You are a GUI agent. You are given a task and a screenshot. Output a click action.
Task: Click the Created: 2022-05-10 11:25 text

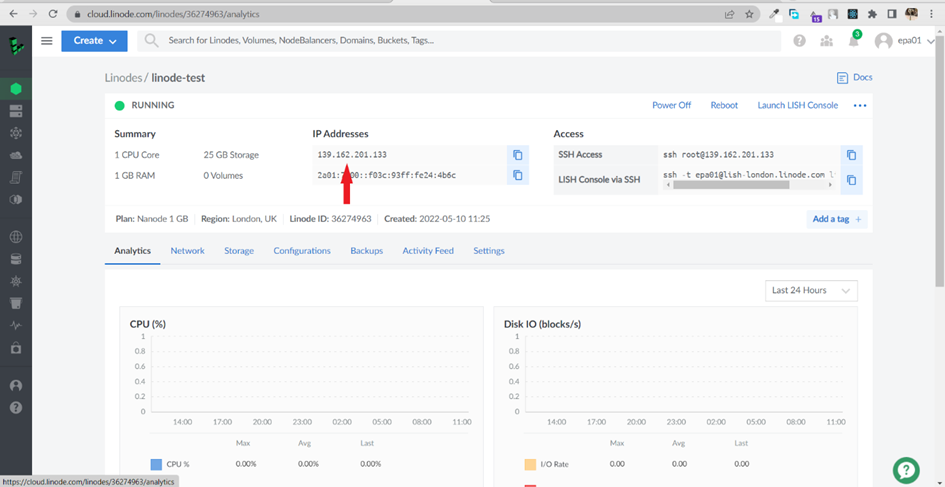437,219
